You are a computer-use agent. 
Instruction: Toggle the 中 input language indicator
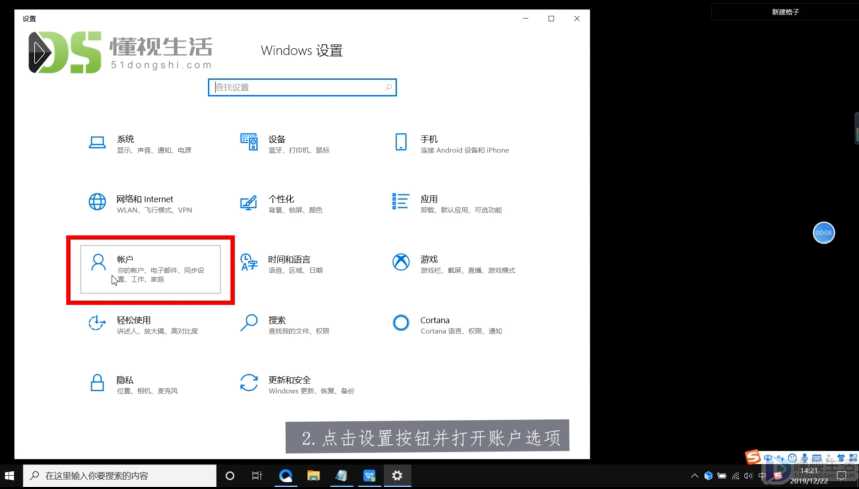761,476
